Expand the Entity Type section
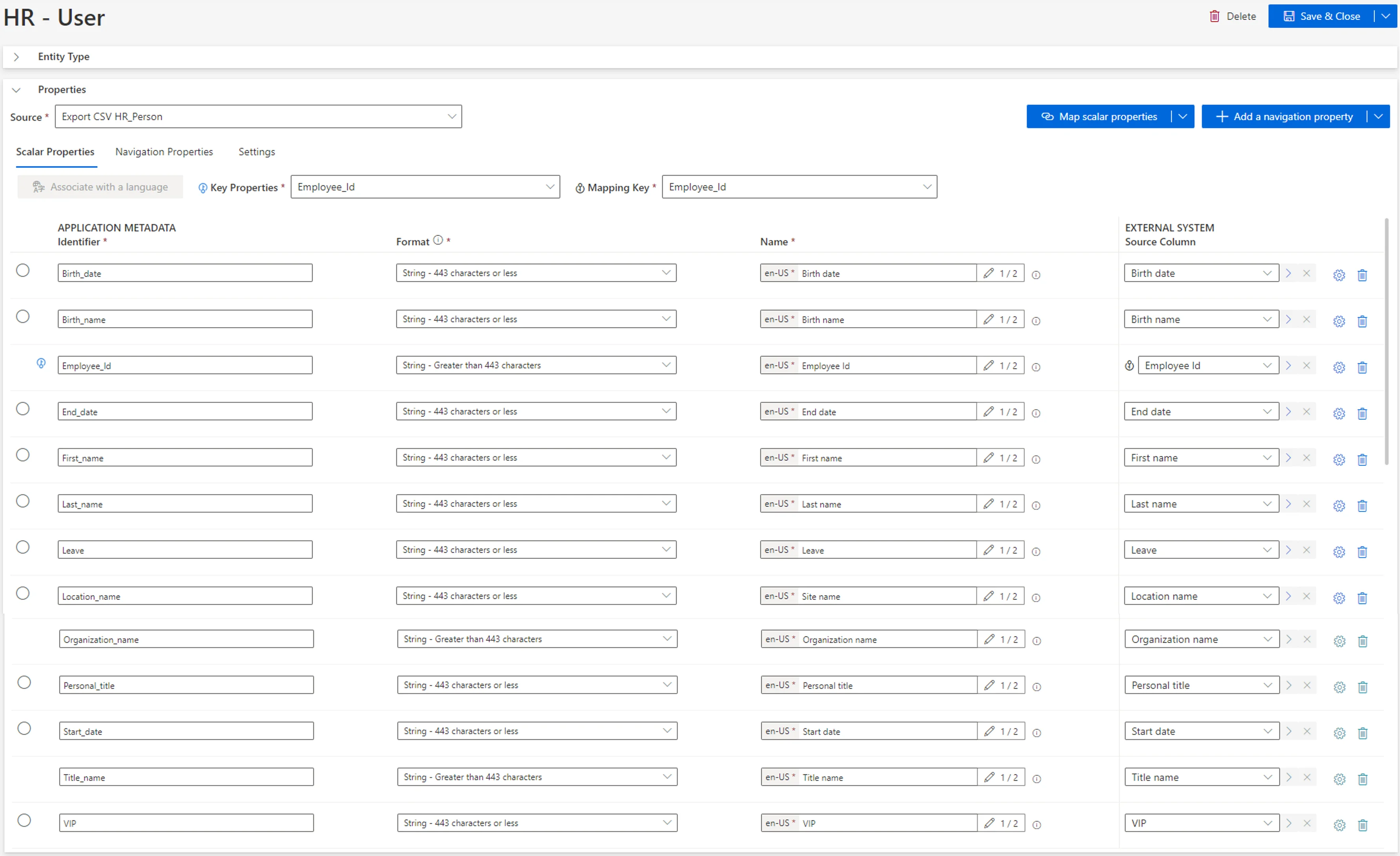1400x856 pixels. click(17, 57)
